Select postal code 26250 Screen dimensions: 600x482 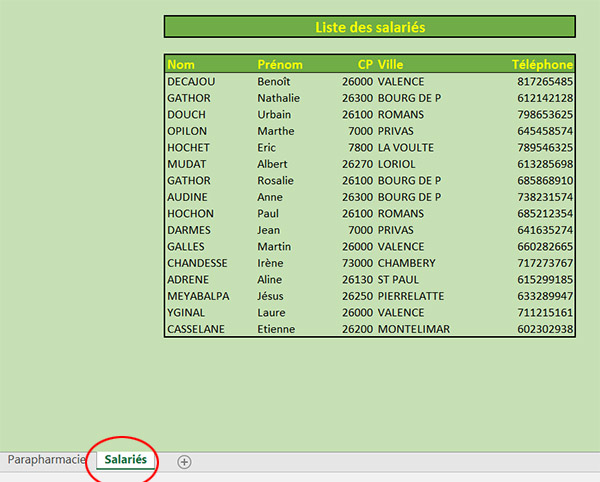point(357,296)
